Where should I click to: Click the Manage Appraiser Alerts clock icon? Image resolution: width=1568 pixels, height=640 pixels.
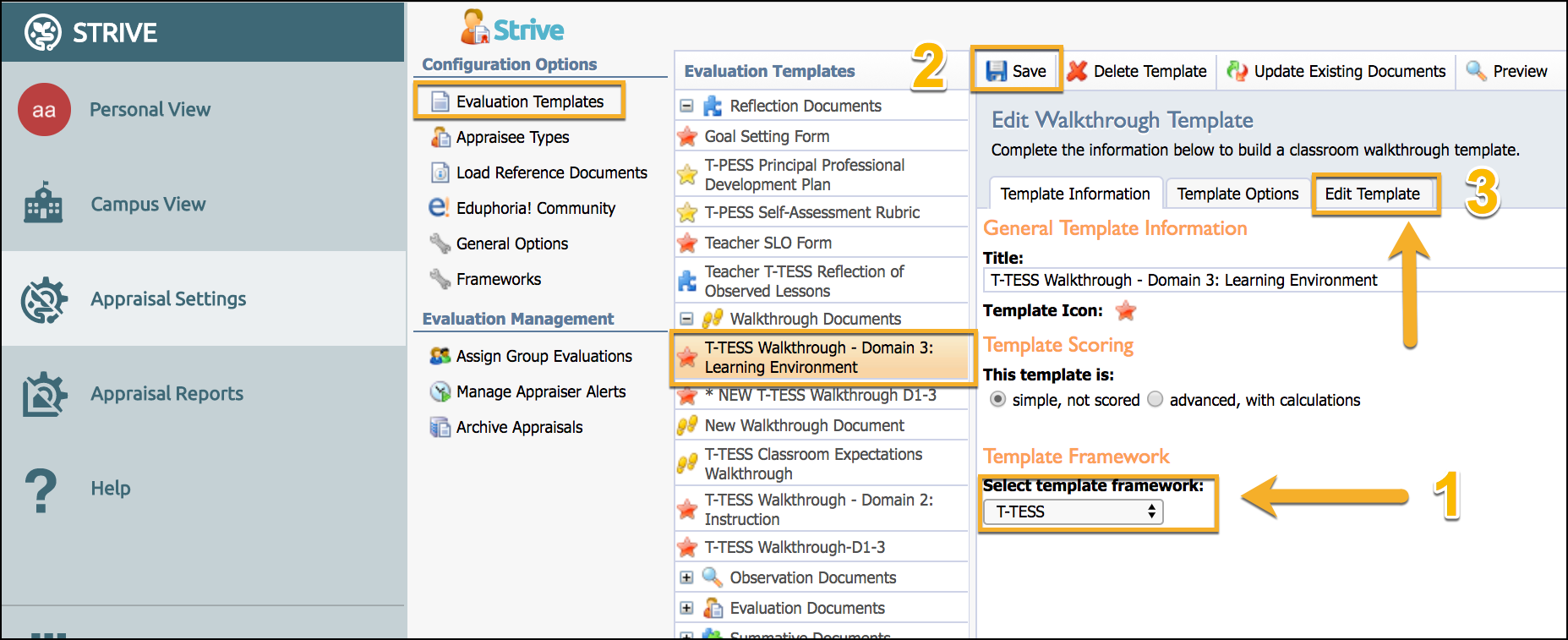pos(440,391)
